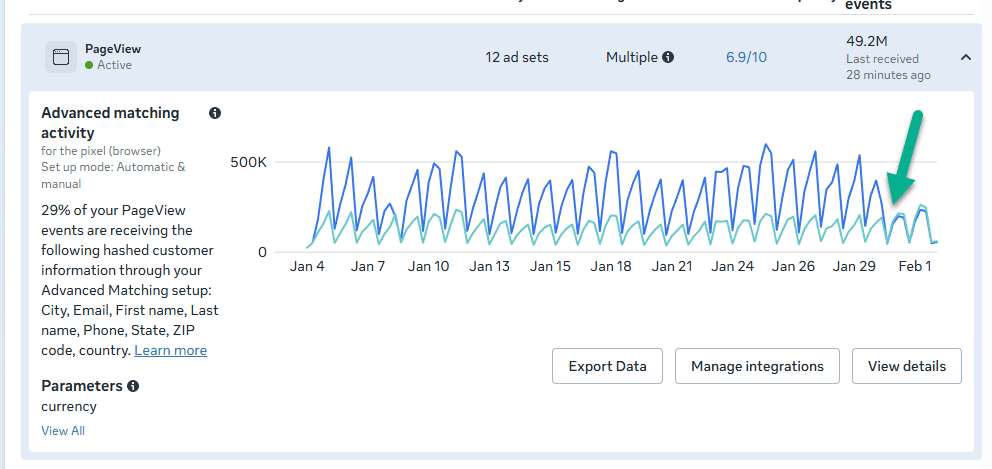Image resolution: width=992 pixels, height=469 pixels.
Task: Click the Multiple label text
Action: [x=631, y=57]
